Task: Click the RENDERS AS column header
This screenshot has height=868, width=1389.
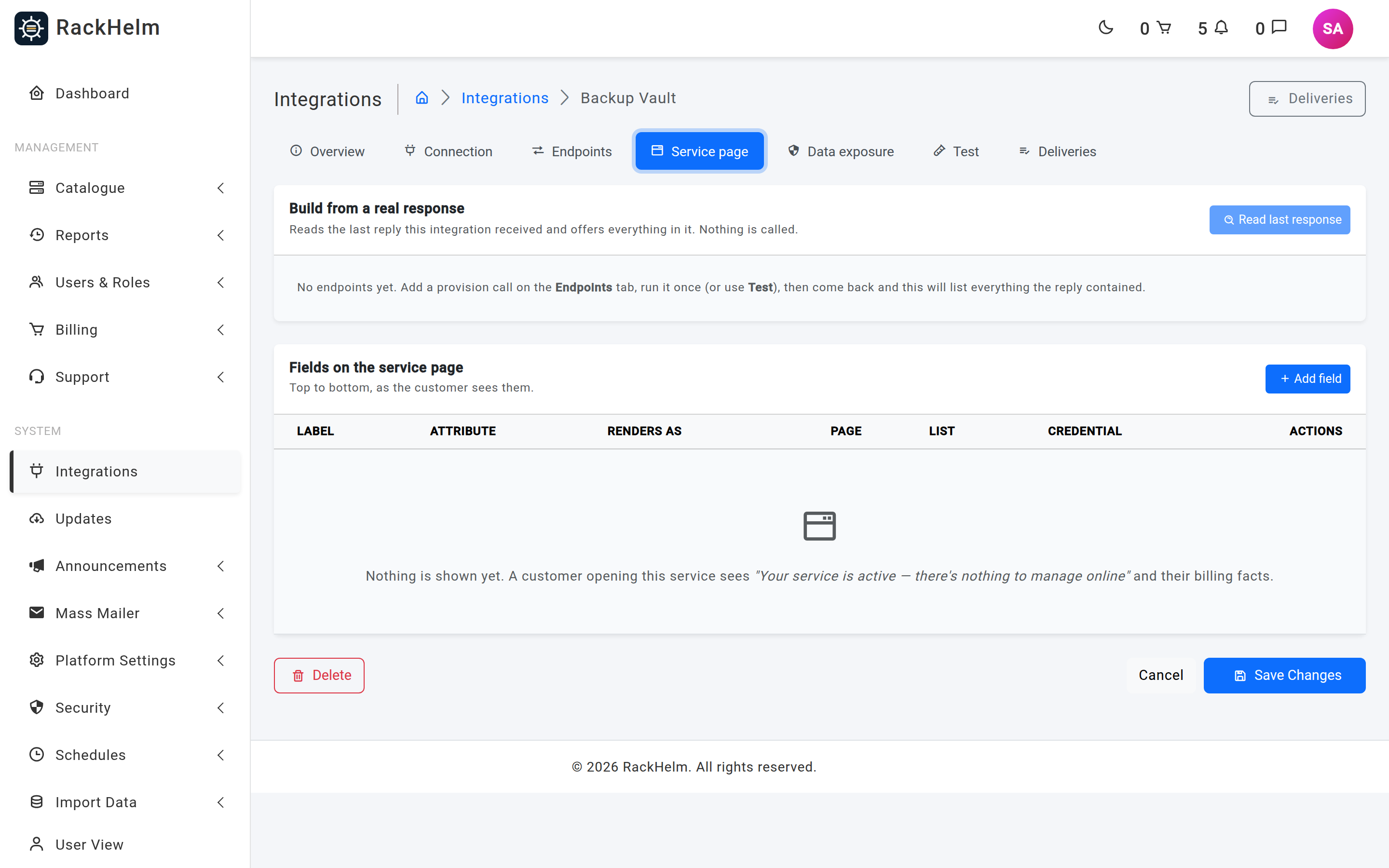Action: pos(644,431)
